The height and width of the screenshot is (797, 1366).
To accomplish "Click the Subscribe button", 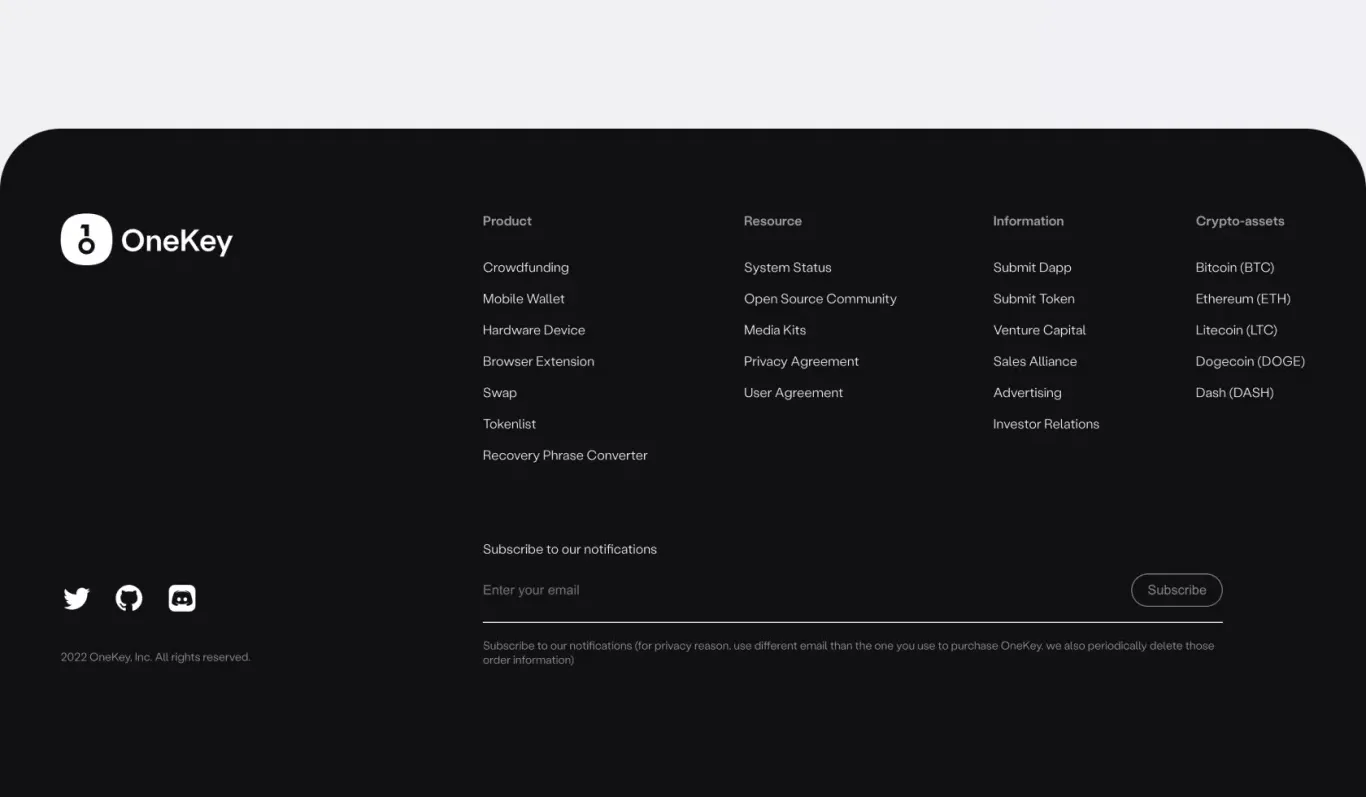I will coord(1176,590).
